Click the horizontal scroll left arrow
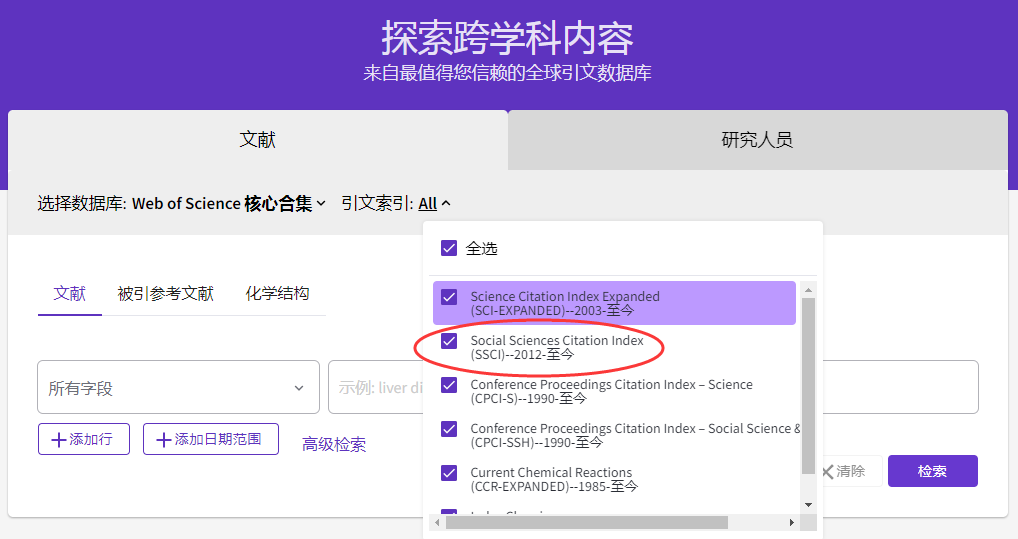The image size is (1018, 539). pos(438,522)
